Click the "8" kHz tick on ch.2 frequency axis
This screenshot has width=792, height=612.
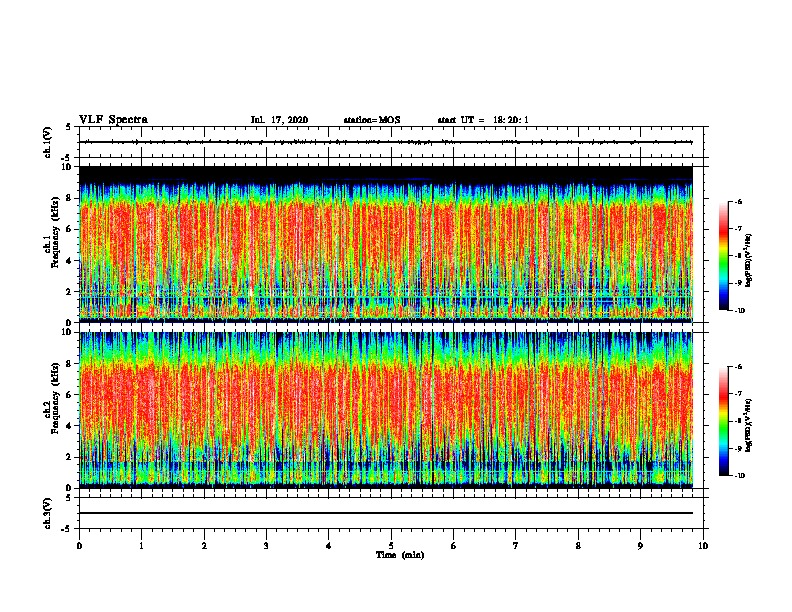tap(69, 364)
